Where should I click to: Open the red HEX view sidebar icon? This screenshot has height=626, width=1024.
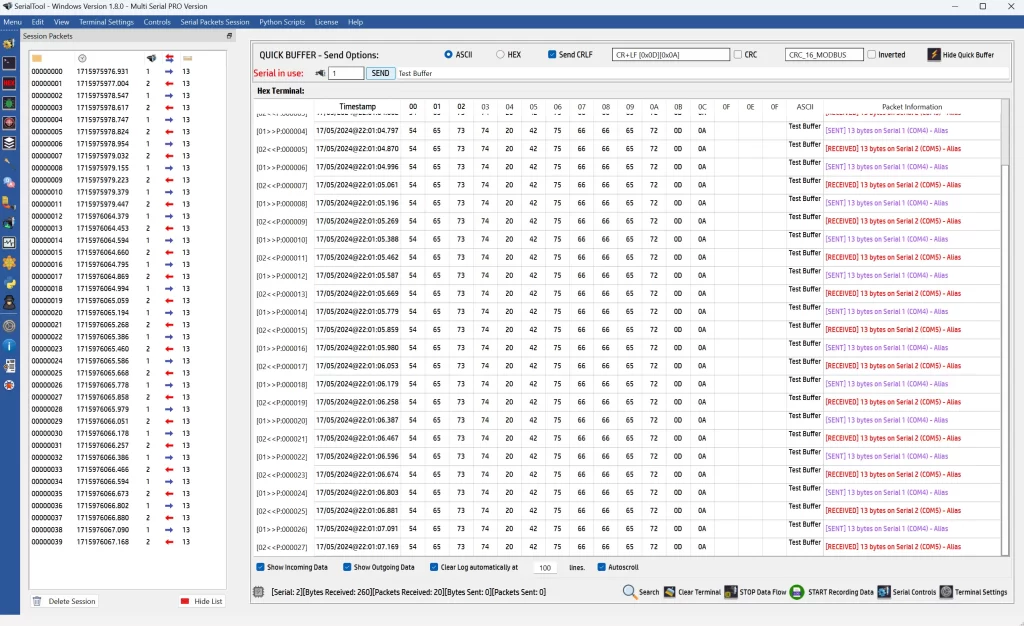[x=9, y=84]
